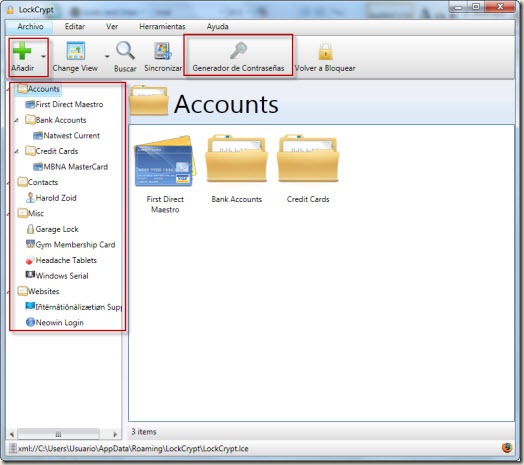Click the Accounts header folder icon
The image size is (524, 465).
pyautogui.click(x=149, y=100)
